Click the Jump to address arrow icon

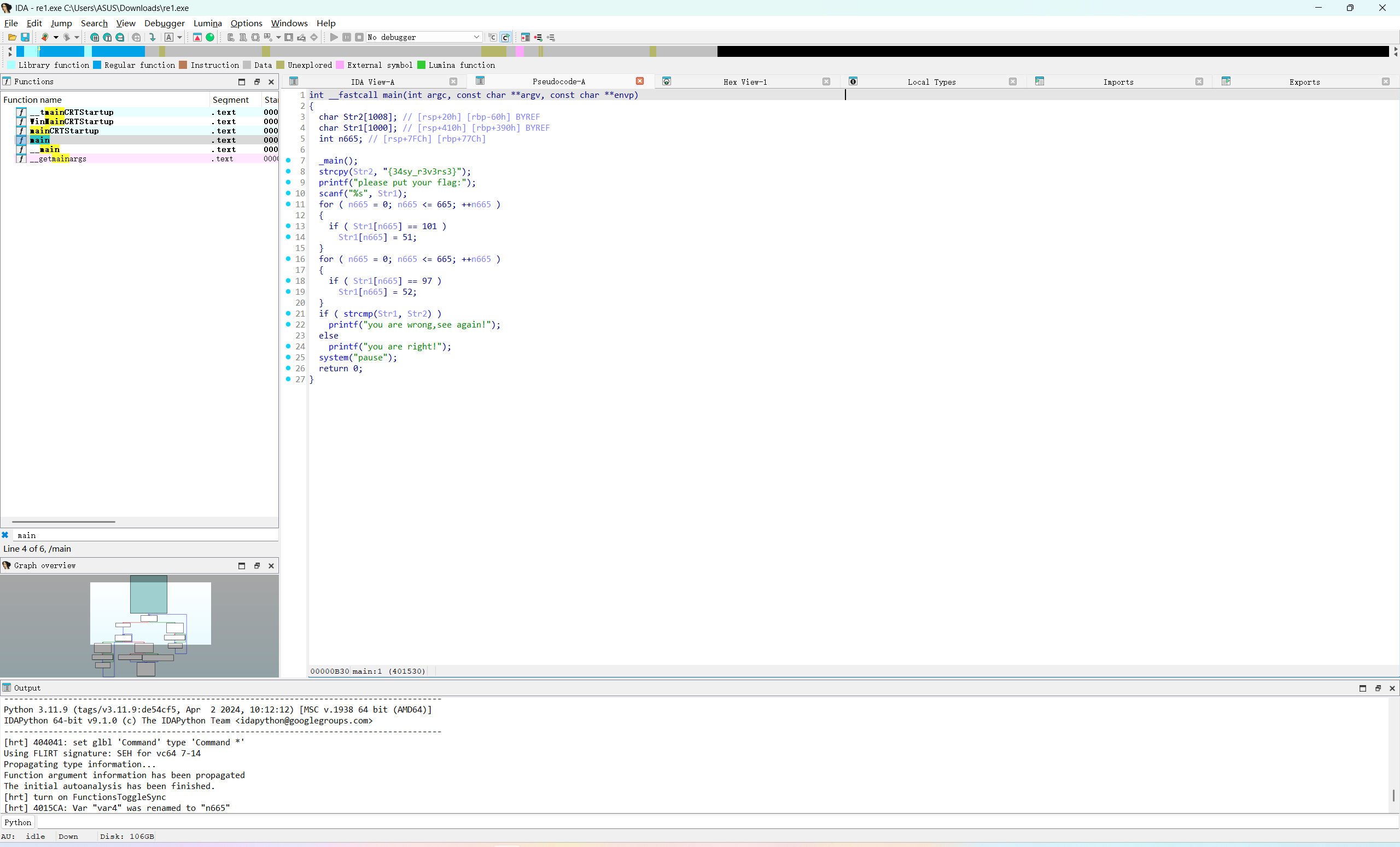pos(152,38)
